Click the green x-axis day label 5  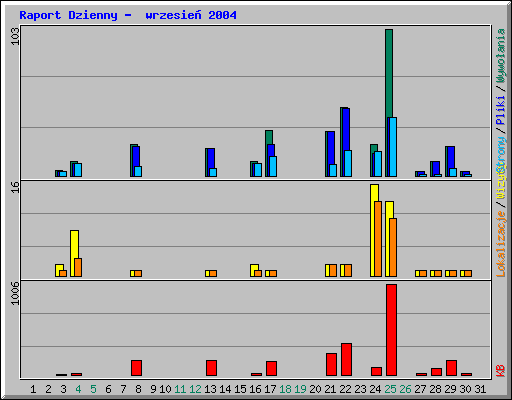(x=93, y=389)
